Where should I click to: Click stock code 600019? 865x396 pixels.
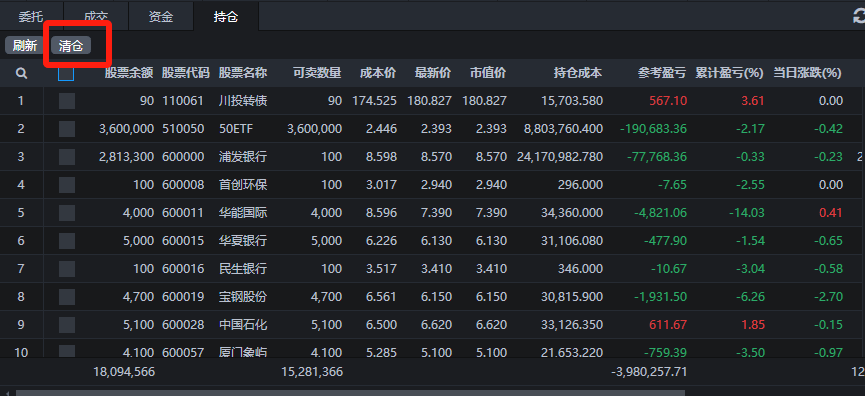[x=183, y=297]
